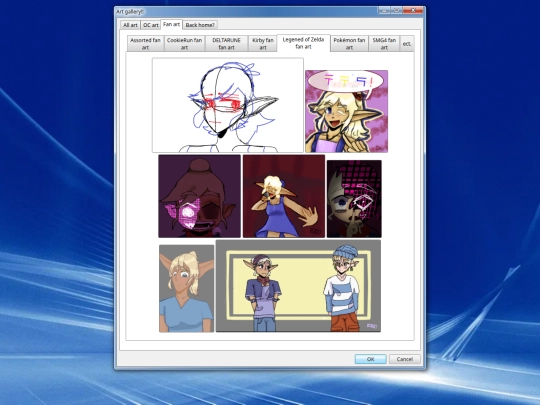Open the OC art tab
Screen dimensions: 540x405
coord(150,25)
